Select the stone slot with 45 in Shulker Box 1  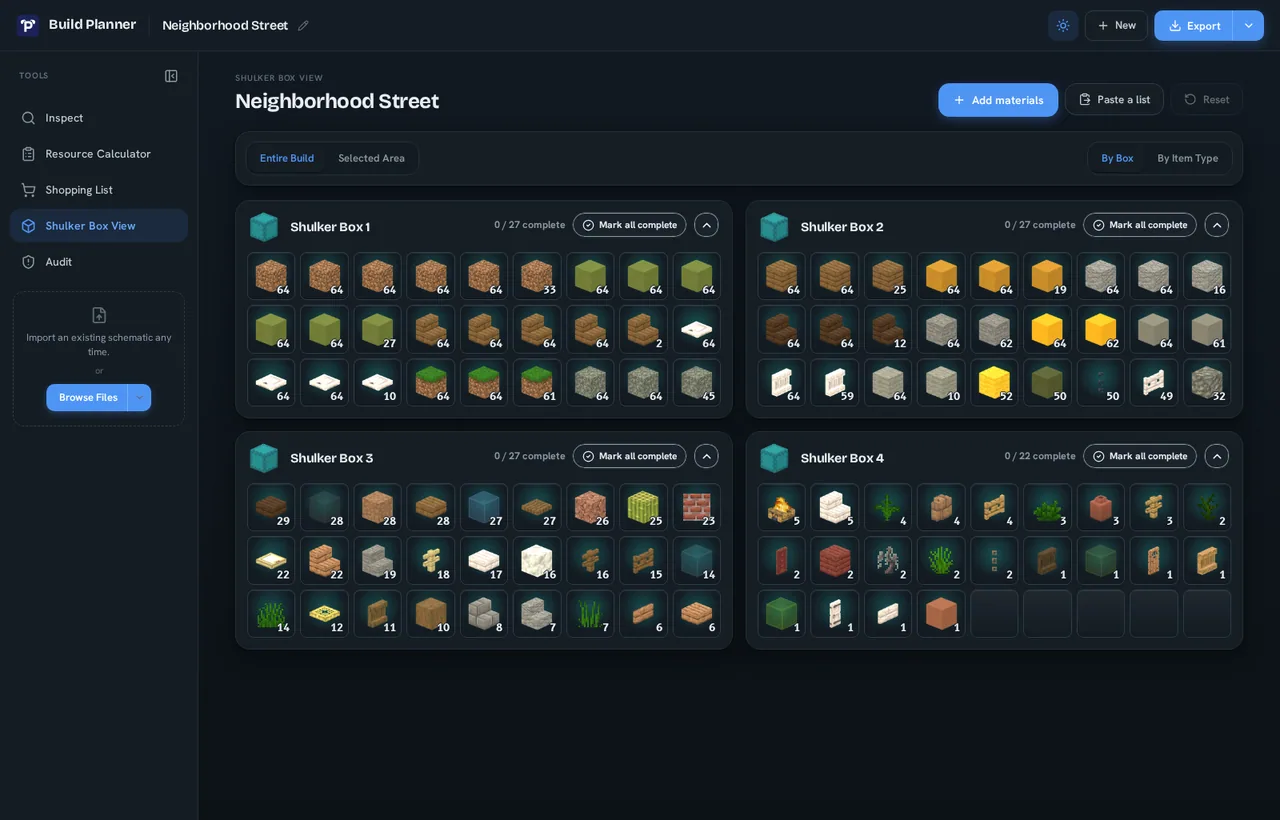pos(697,382)
